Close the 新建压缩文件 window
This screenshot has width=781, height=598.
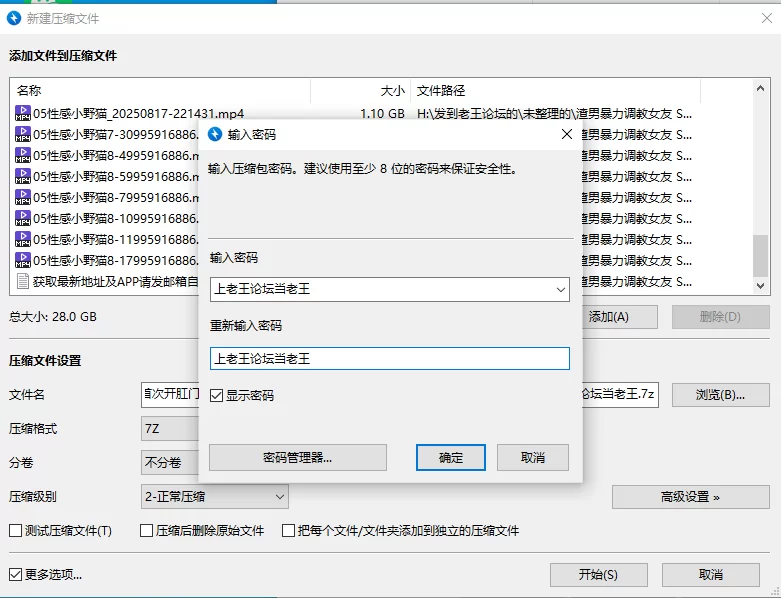coord(767,18)
